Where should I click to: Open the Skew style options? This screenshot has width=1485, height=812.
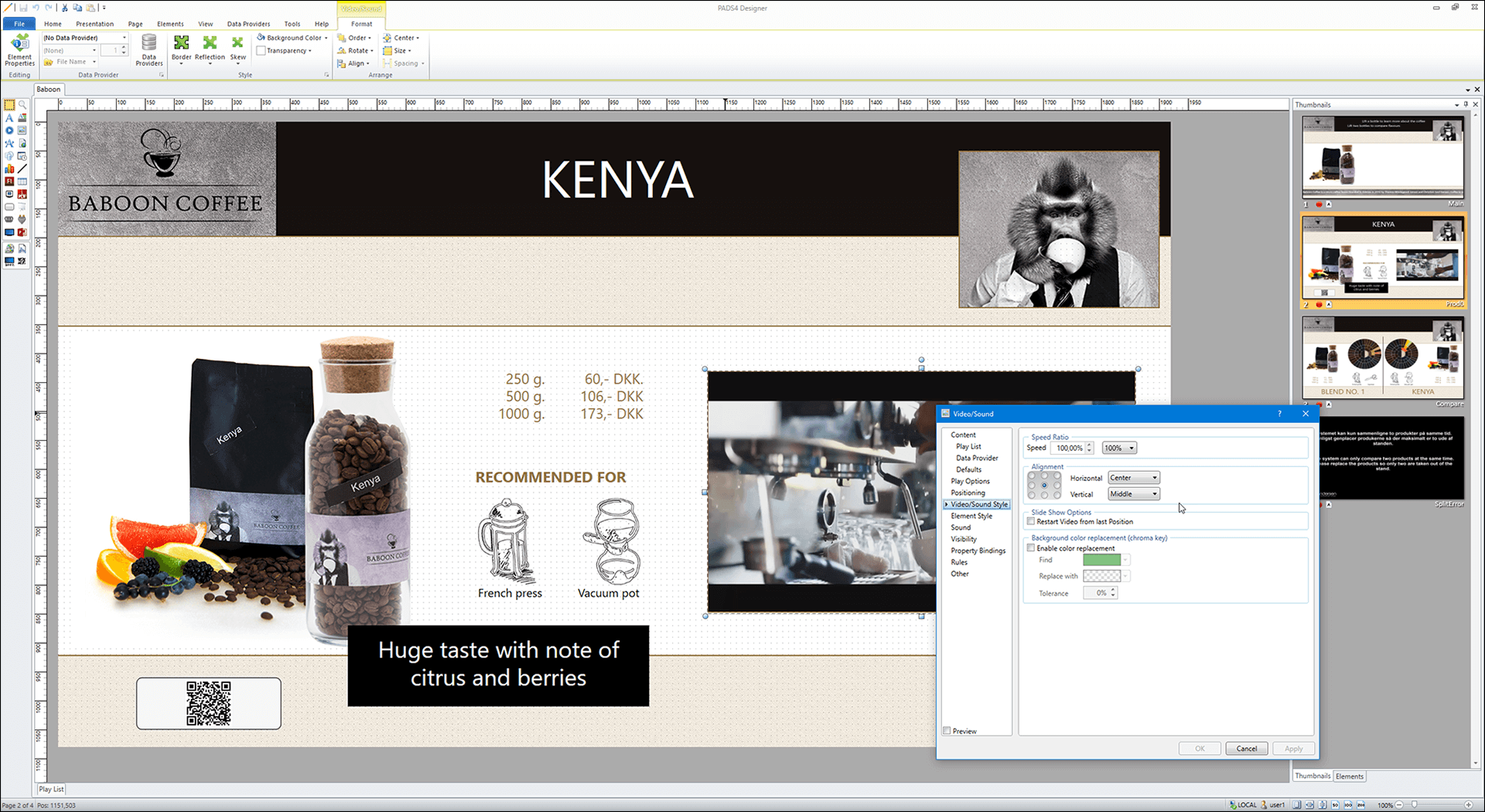coord(237,49)
